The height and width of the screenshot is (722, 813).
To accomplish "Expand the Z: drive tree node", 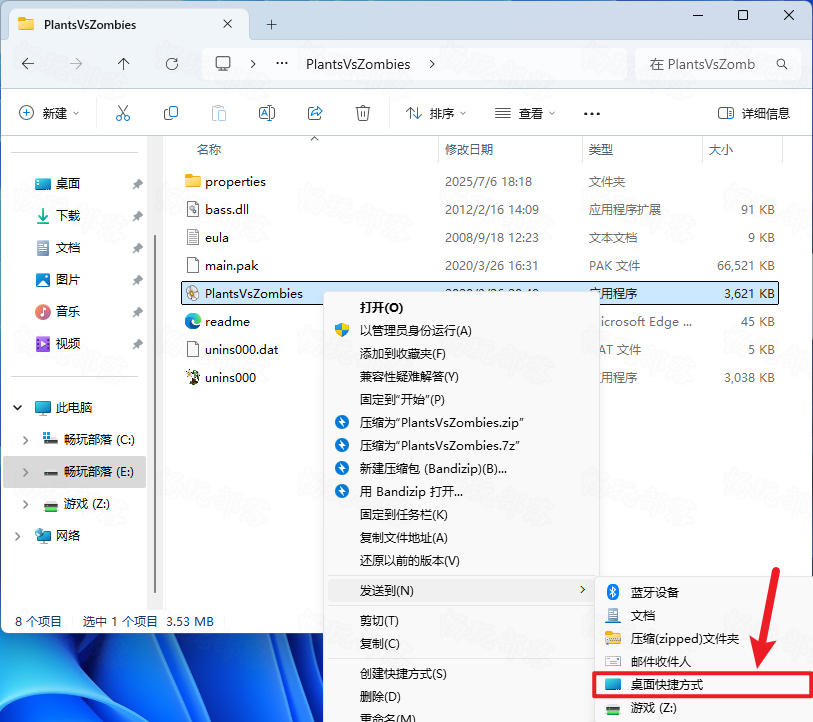I will 25,504.
